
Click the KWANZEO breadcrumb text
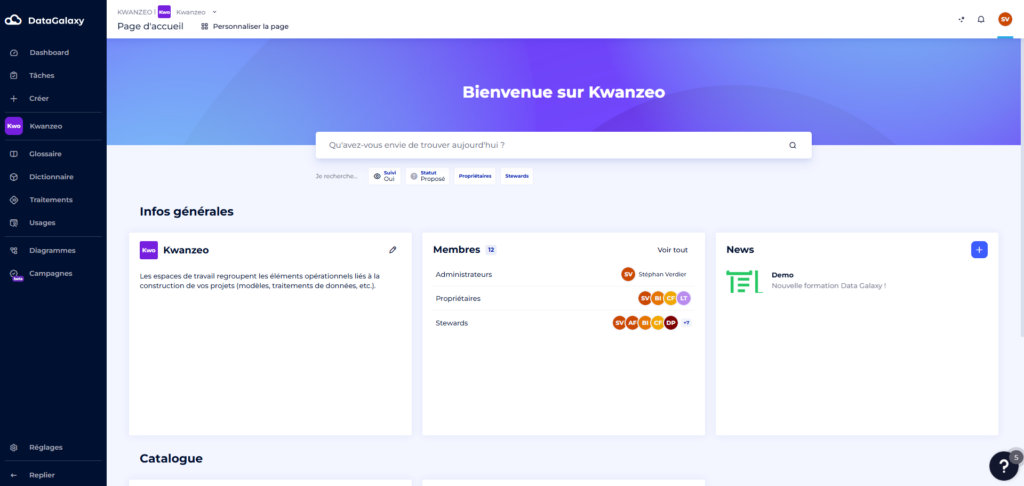pyautogui.click(x=134, y=12)
